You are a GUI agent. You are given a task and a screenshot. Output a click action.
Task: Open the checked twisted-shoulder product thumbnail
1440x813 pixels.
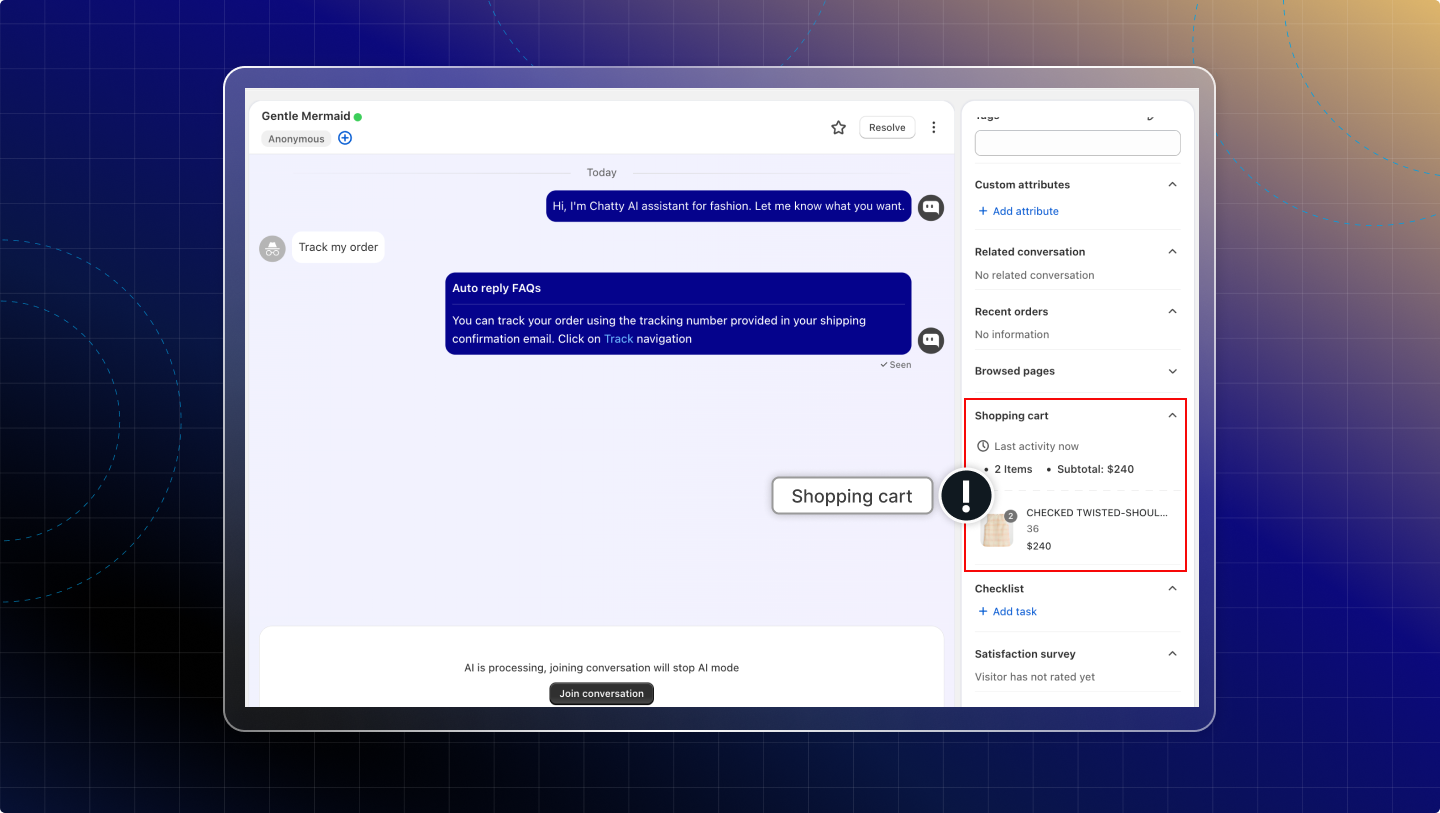[x=997, y=530]
